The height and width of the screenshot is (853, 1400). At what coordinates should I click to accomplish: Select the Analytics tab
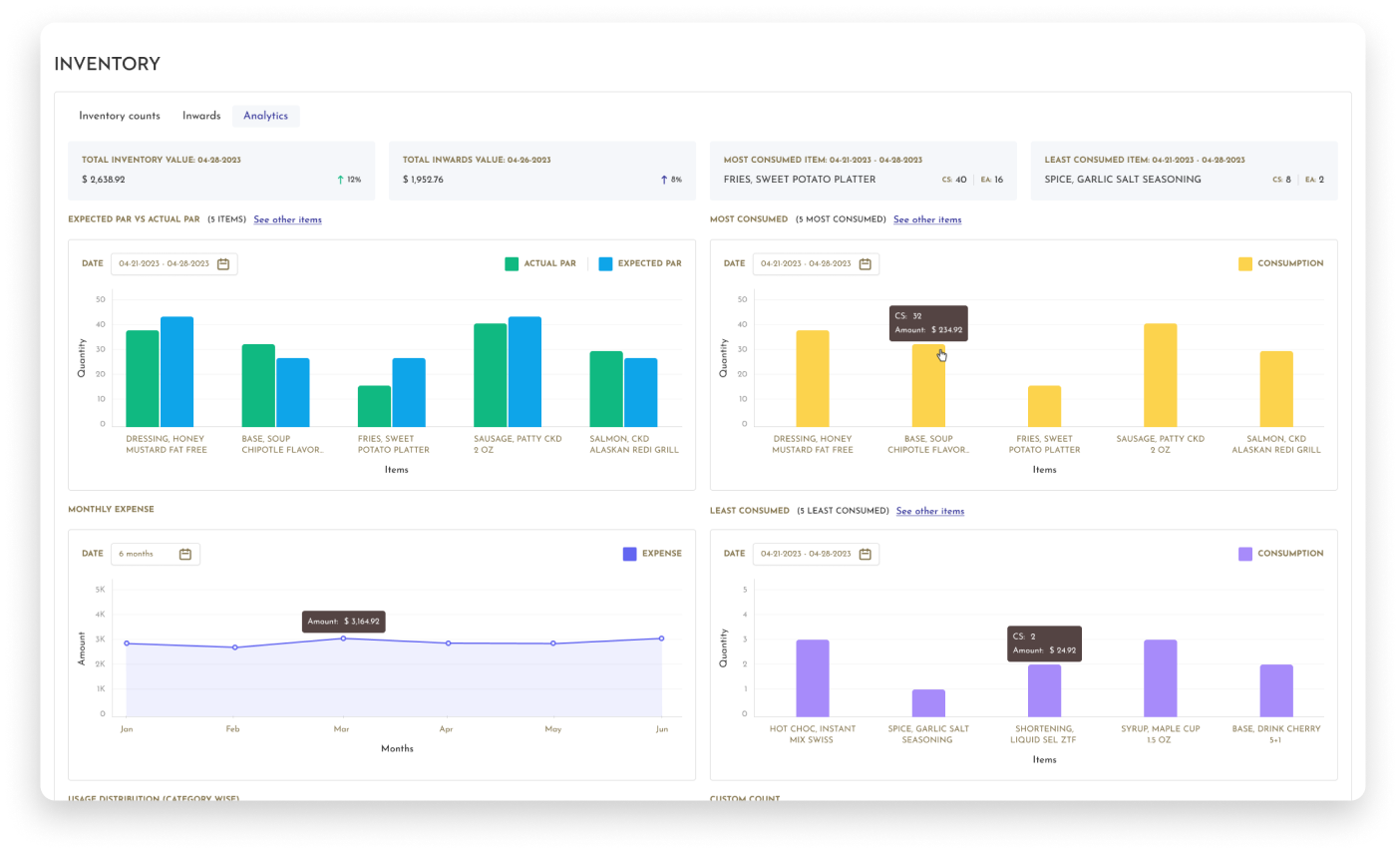click(266, 116)
